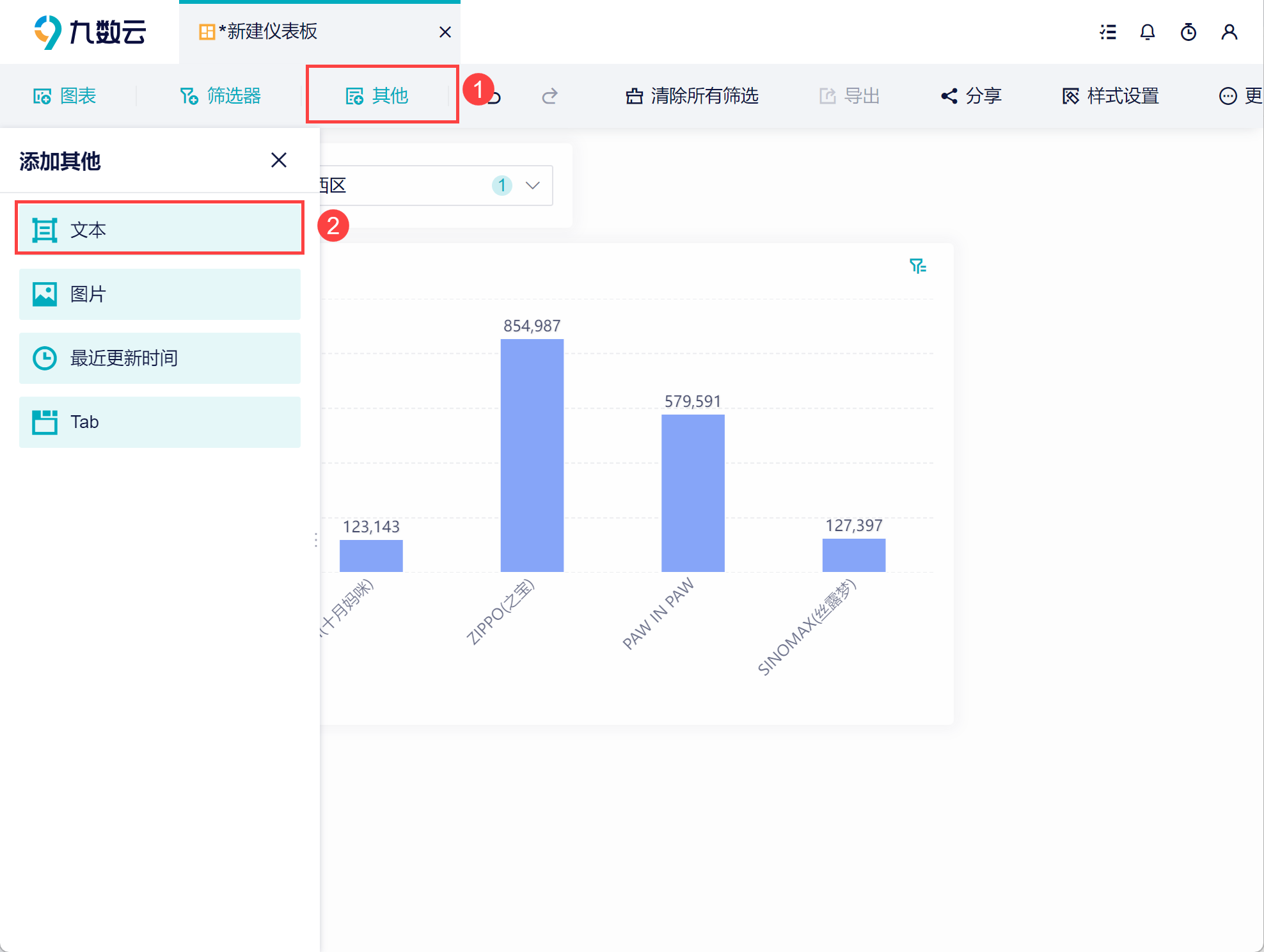
Task: Select the 123,143 bar
Action: pos(371,556)
